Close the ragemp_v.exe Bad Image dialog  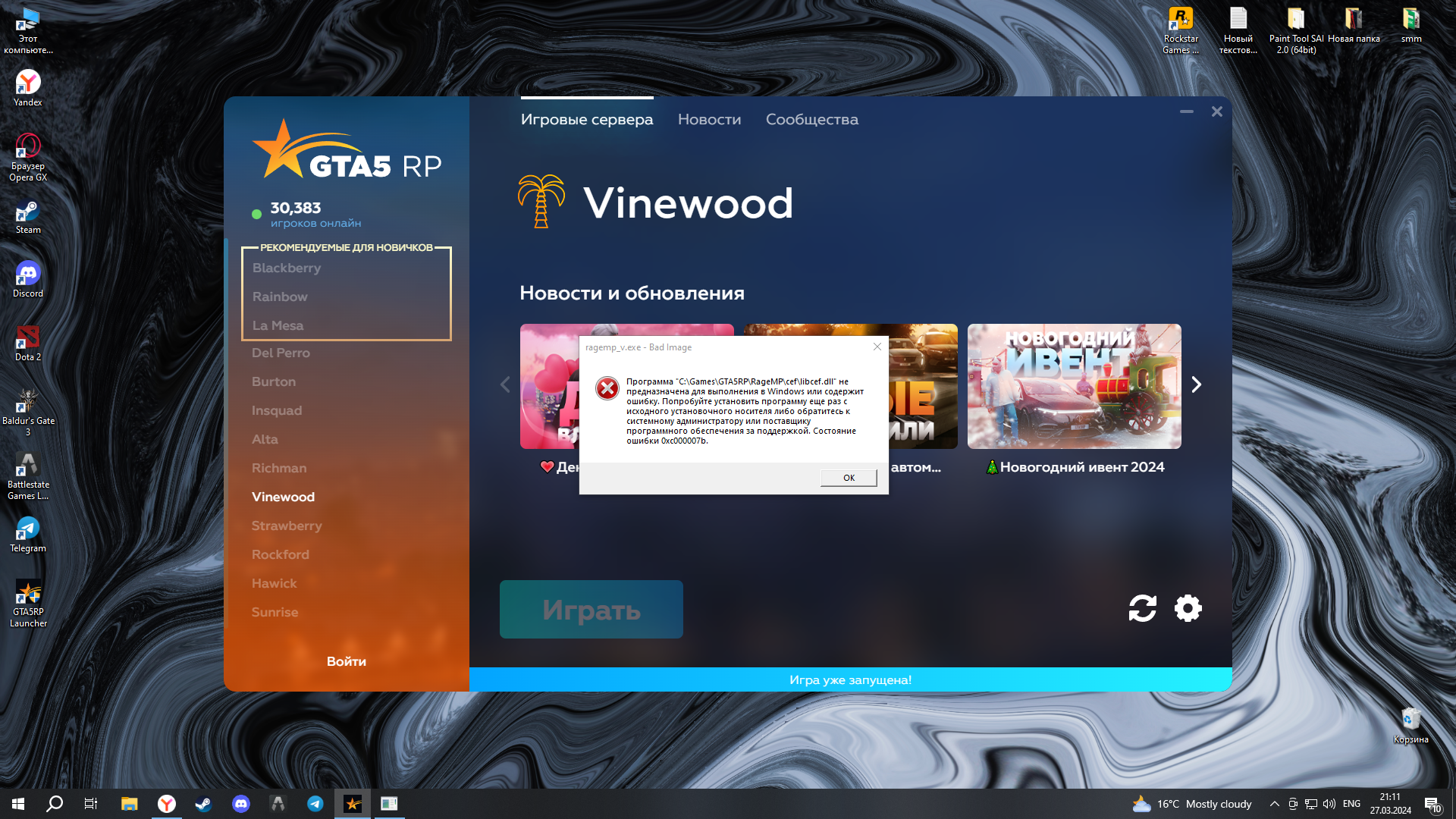tap(877, 347)
